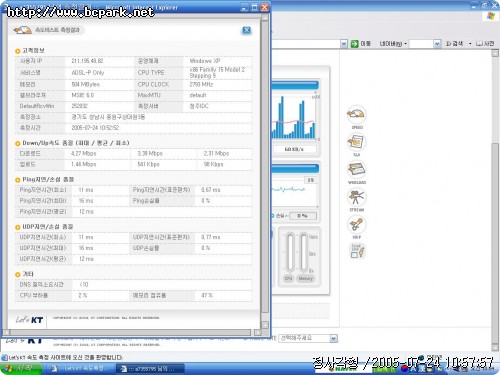The image size is (500, 375).
Task: Click main browser scrollbar up arrow
Action: [496, 53]
